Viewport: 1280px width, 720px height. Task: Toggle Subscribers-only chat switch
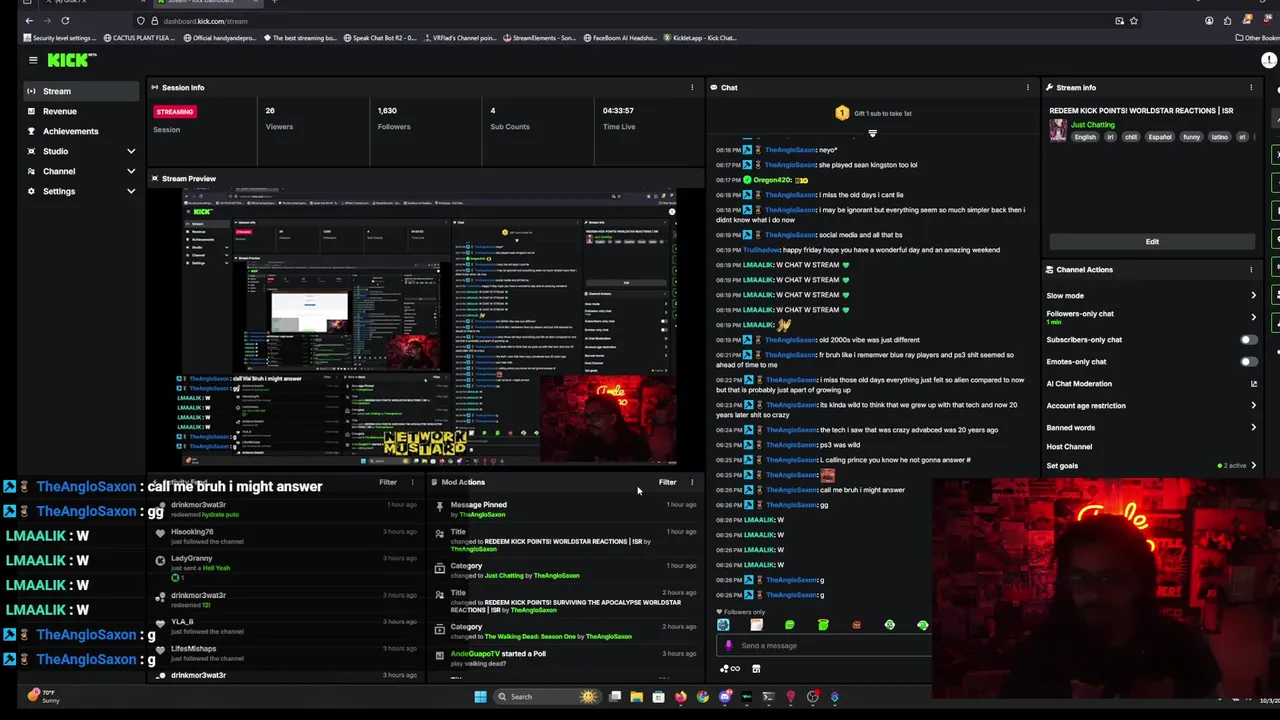point(1248,340)
